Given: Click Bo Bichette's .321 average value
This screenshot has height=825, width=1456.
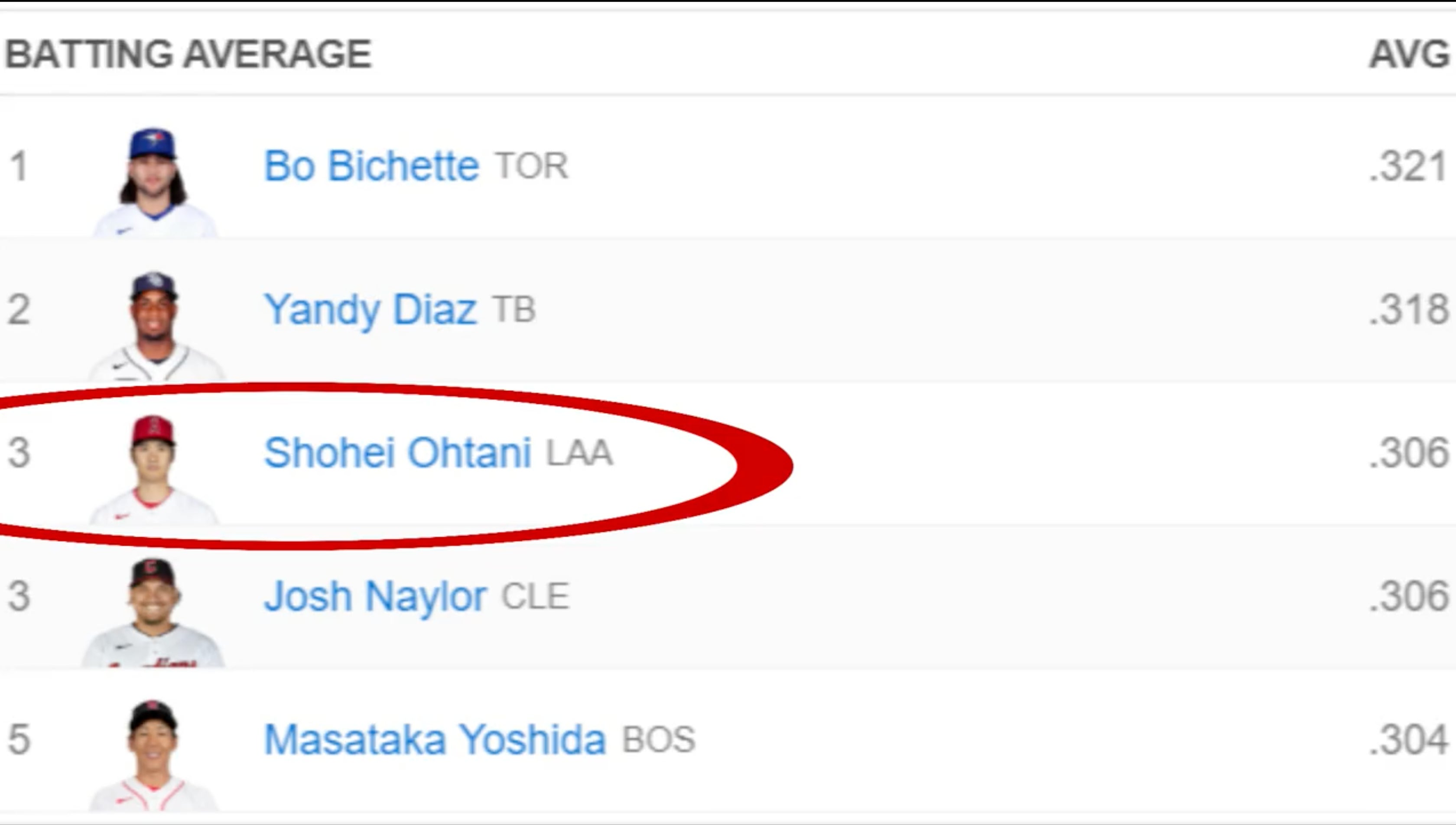Looking at the screenshot, I should pos(1408,166).
